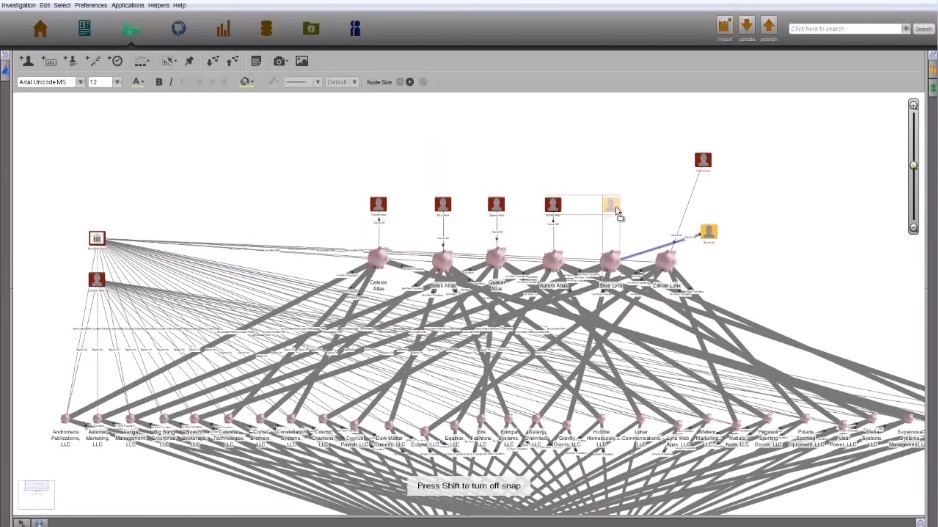Open the green Graph application icon
The image size is (938, 527).
click(131, 29)
